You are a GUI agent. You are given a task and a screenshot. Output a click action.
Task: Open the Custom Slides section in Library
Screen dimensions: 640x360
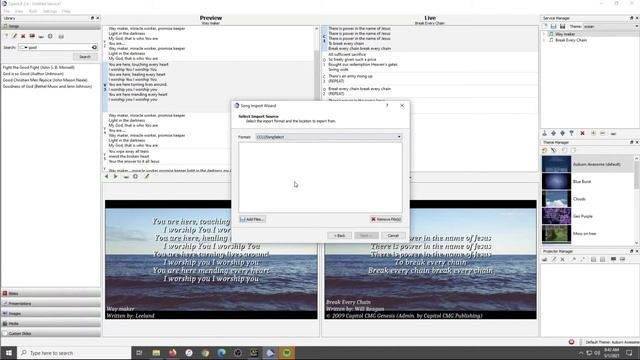point(51,333)
